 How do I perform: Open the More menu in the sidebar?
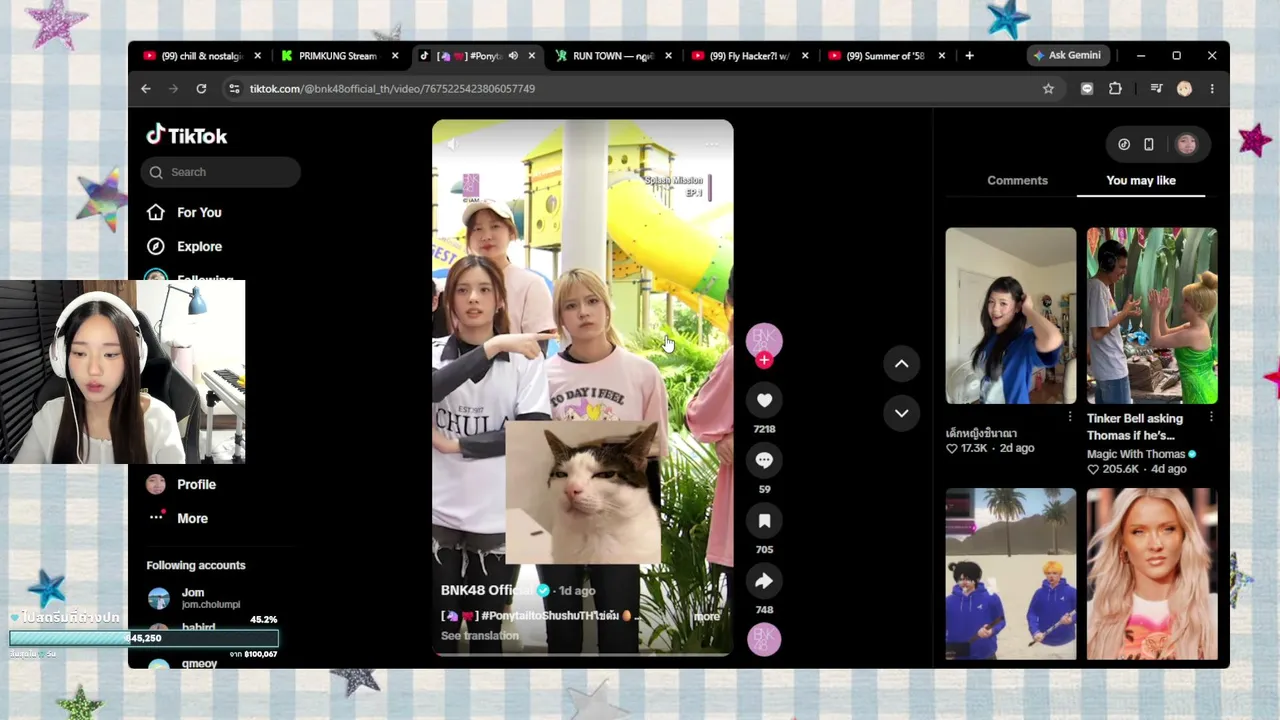click(177, 518)
